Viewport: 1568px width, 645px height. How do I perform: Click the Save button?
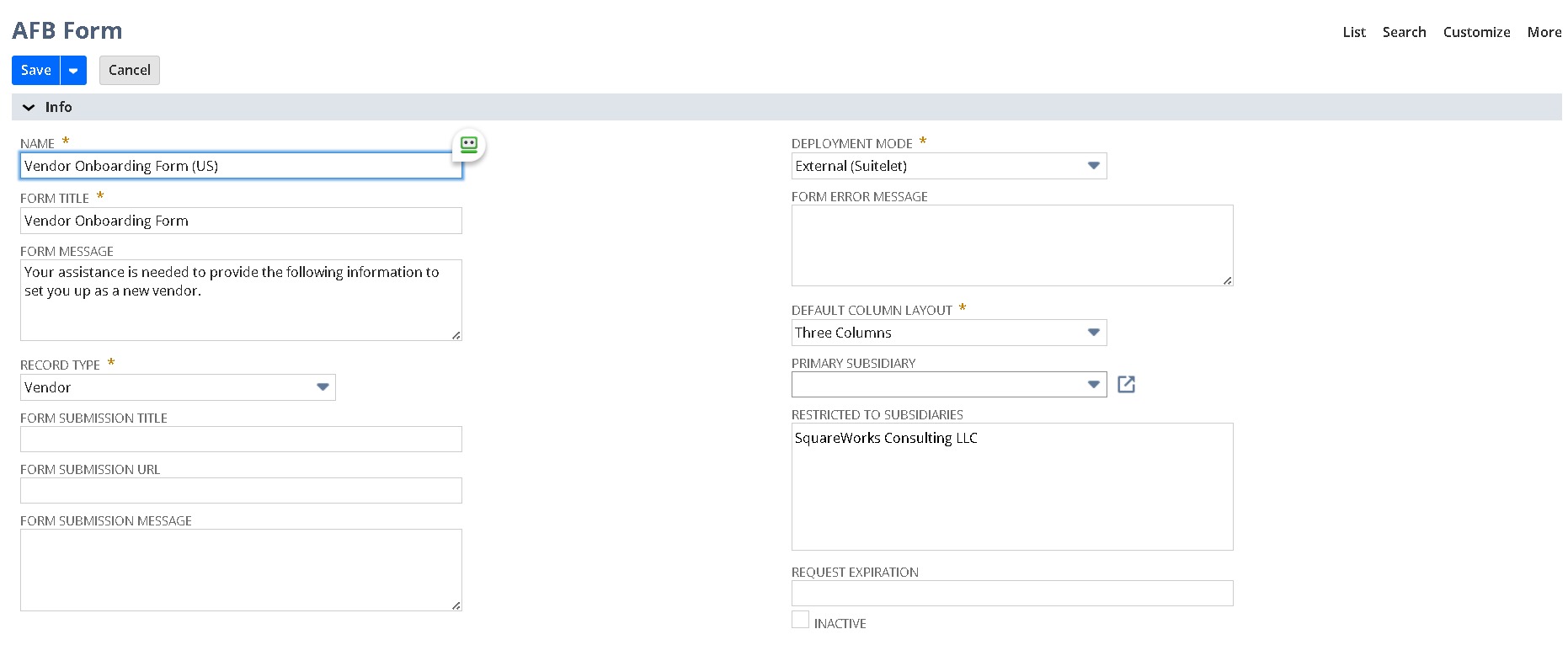(x=36, y=71)
